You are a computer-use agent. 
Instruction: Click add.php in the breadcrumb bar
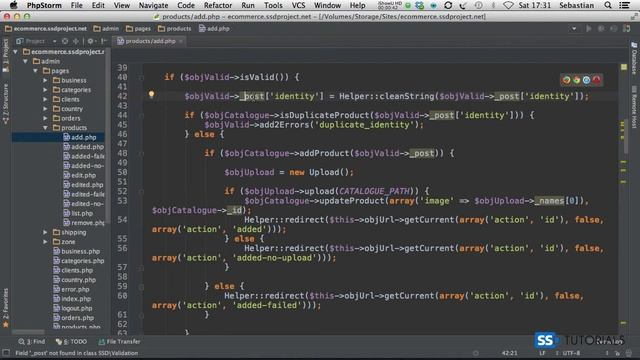click(x=214, y=29)
